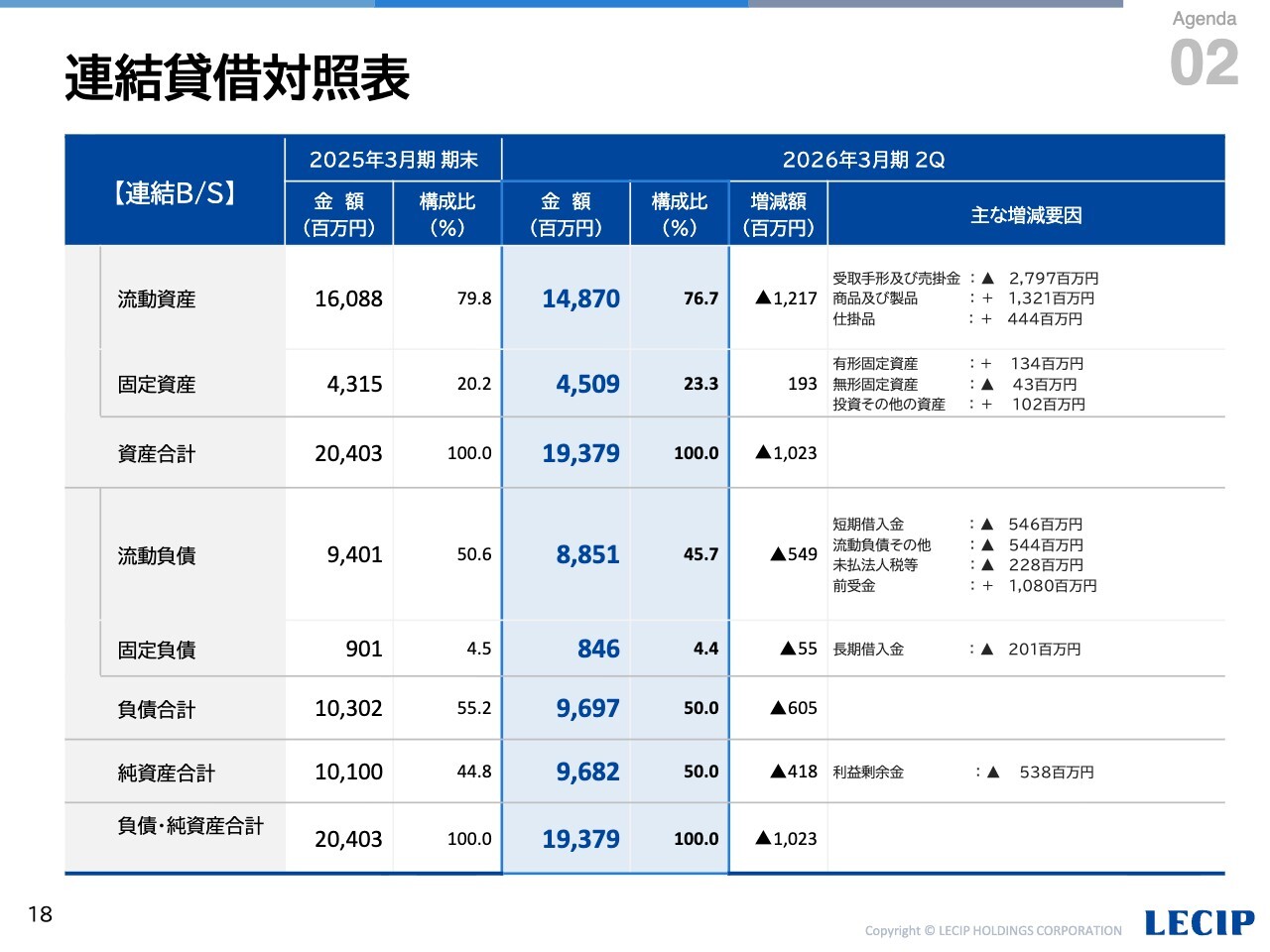Click the 14,870 current assets value

coord(580,298)
